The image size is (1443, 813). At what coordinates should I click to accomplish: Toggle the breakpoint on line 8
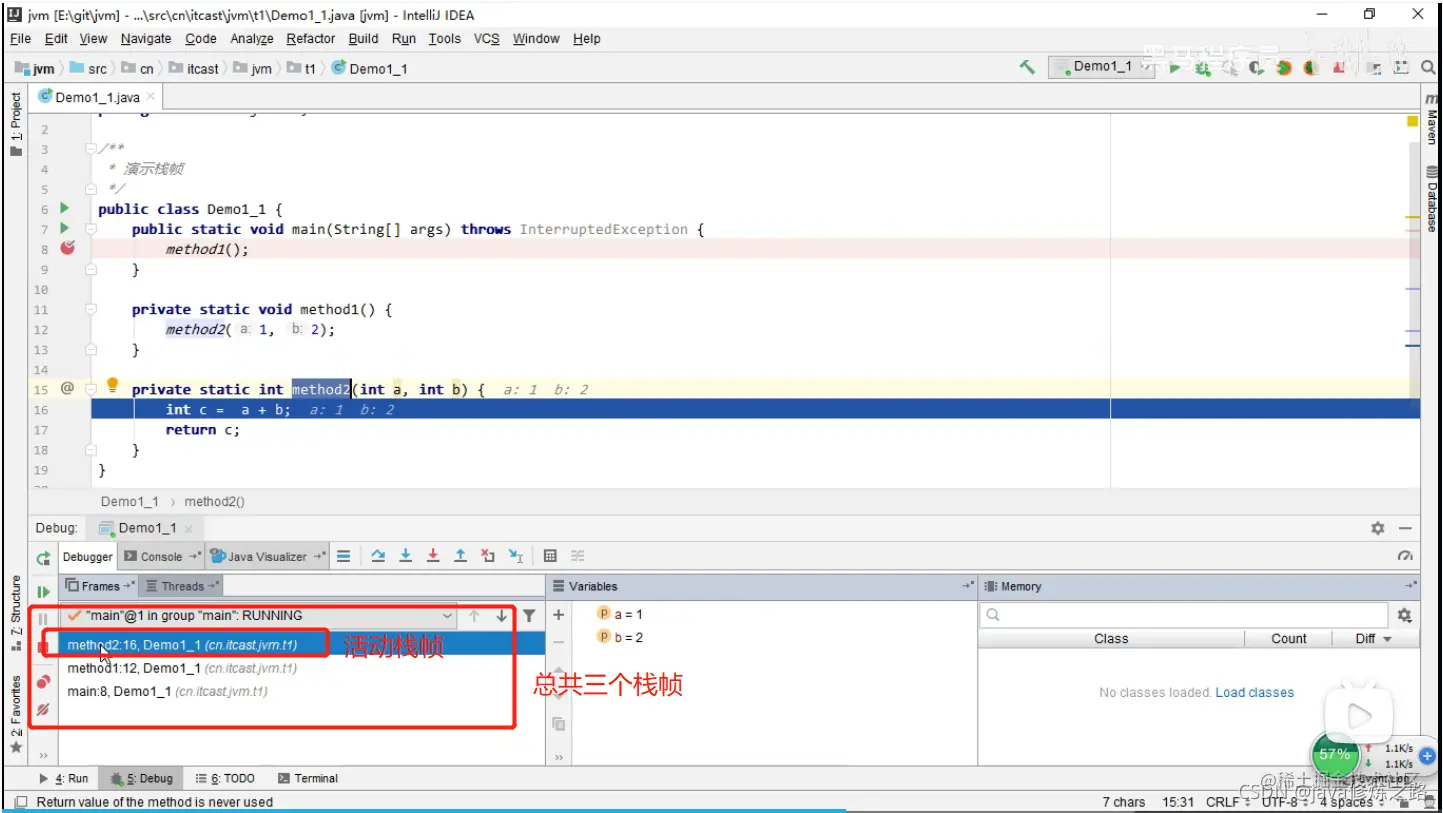tap(67, 248)
